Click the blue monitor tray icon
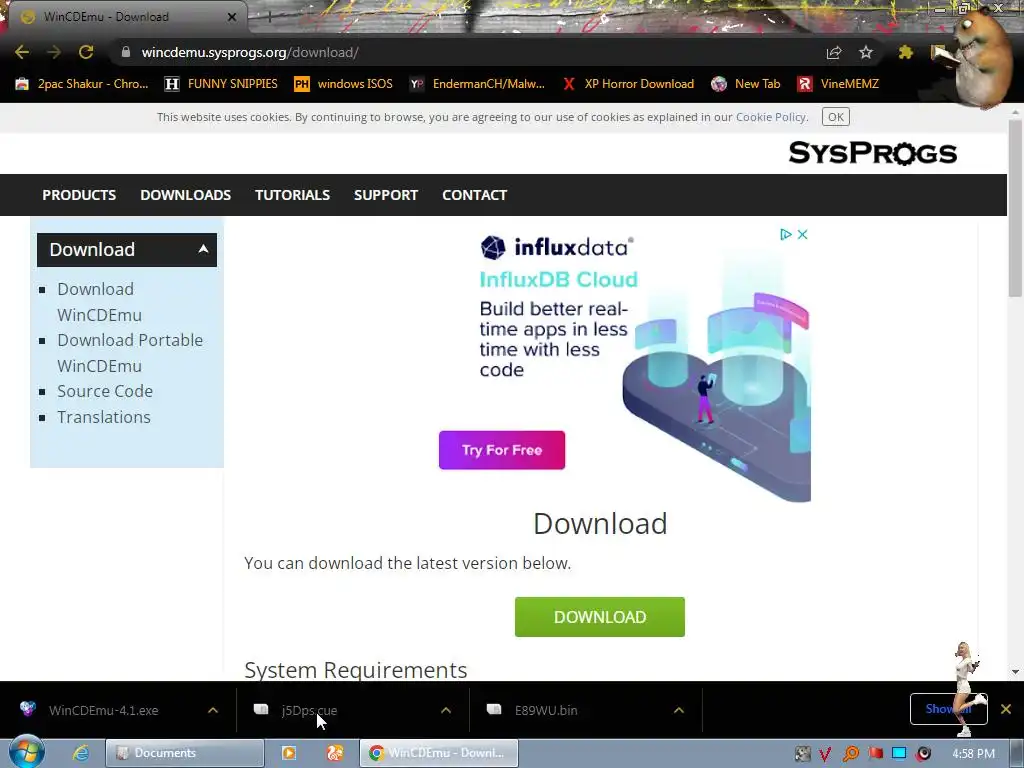1024x768 pixels. tap(899, 753)
